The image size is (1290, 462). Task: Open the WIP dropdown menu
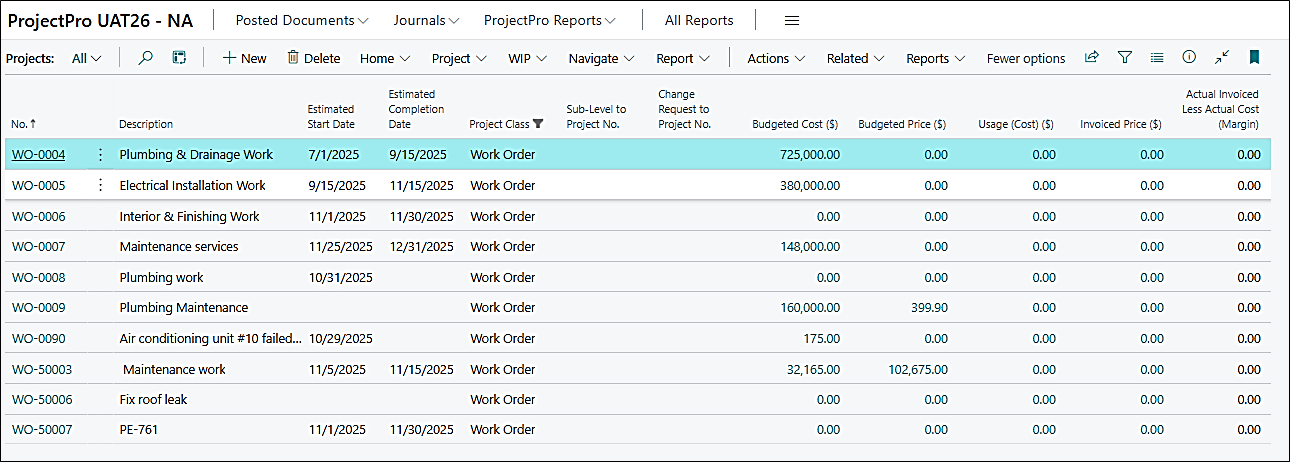(x=527, y=59)
